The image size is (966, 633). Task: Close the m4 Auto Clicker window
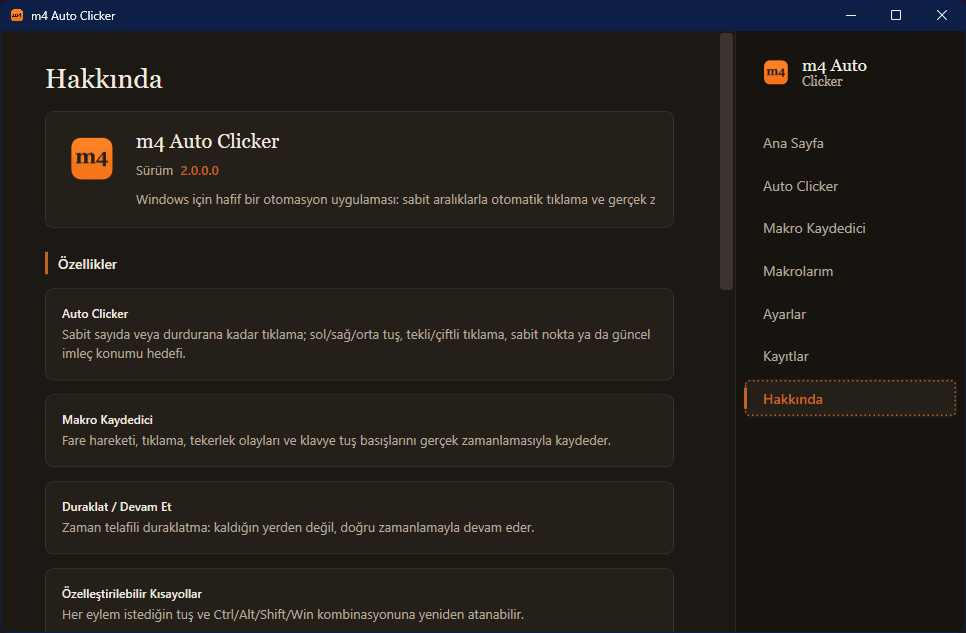(x=942, y=15)
